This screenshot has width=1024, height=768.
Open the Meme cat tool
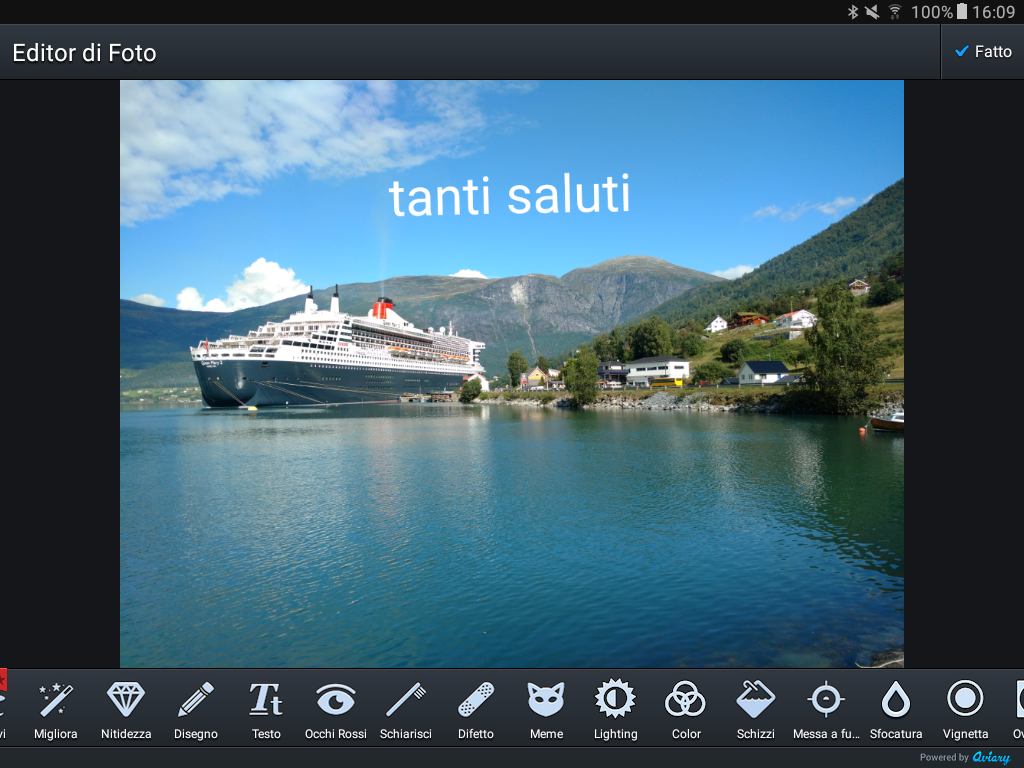[546, 710]
